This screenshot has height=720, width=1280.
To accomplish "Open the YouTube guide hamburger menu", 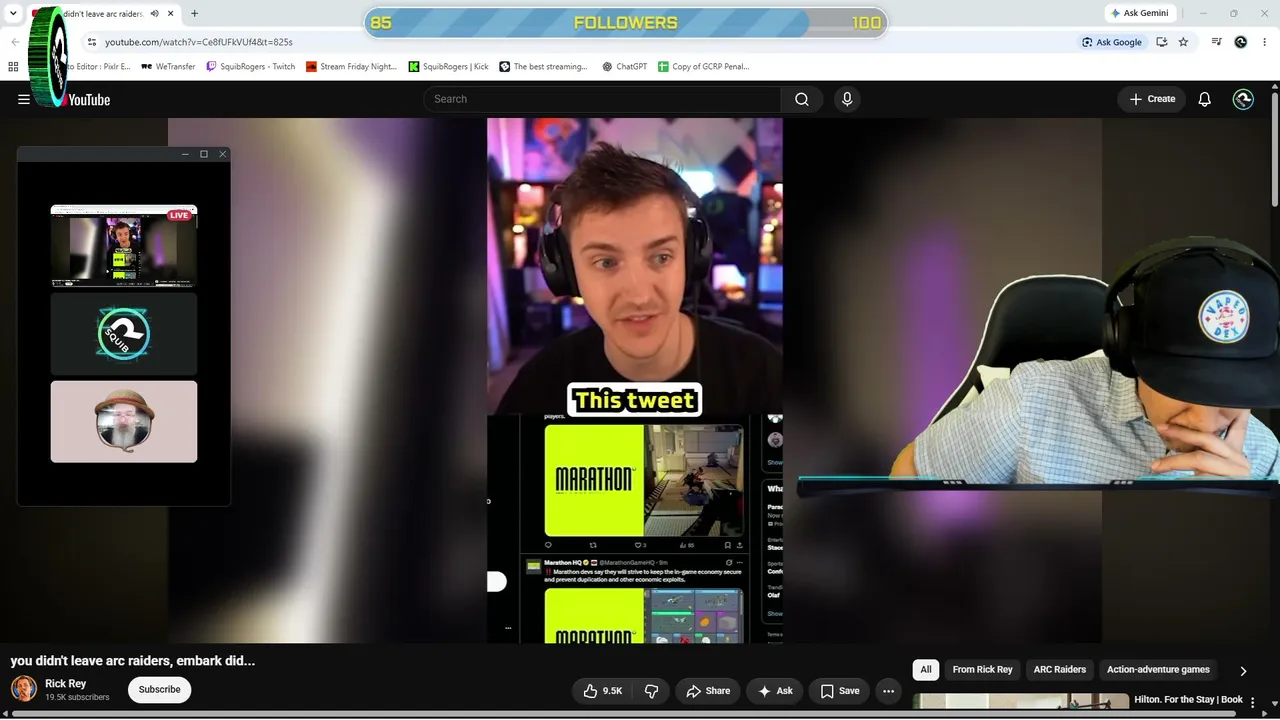I will (24, 99).
